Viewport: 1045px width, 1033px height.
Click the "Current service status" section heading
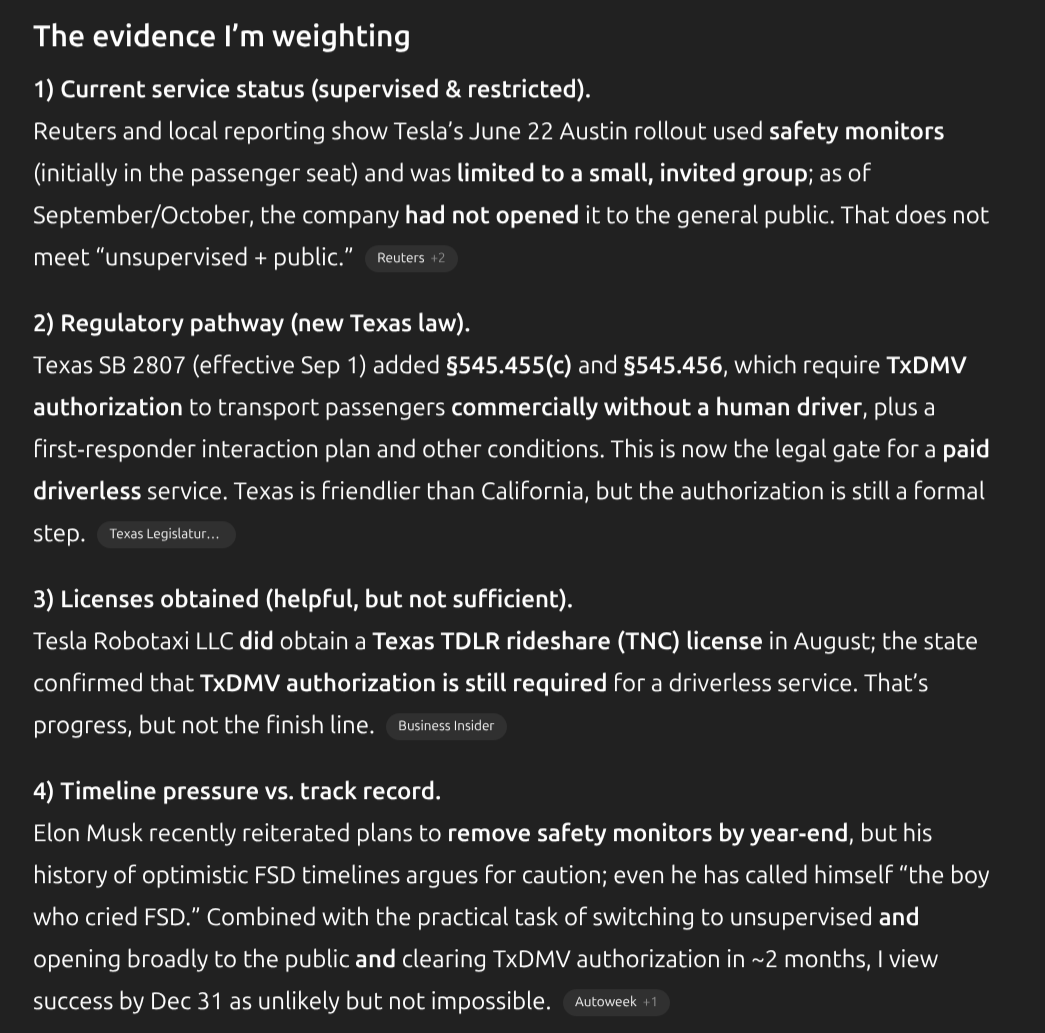312,89
